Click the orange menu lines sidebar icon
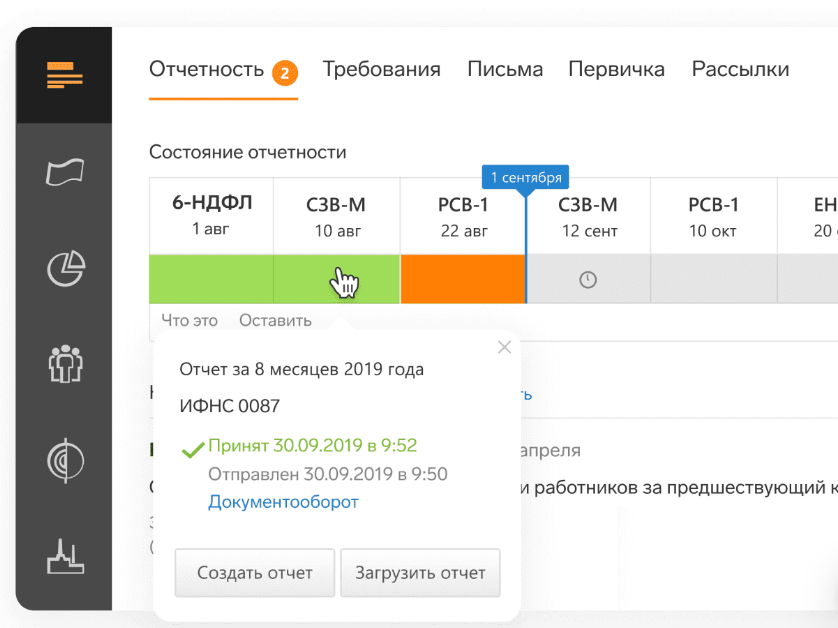The image size is (838, 628). [x=64, y=75]
